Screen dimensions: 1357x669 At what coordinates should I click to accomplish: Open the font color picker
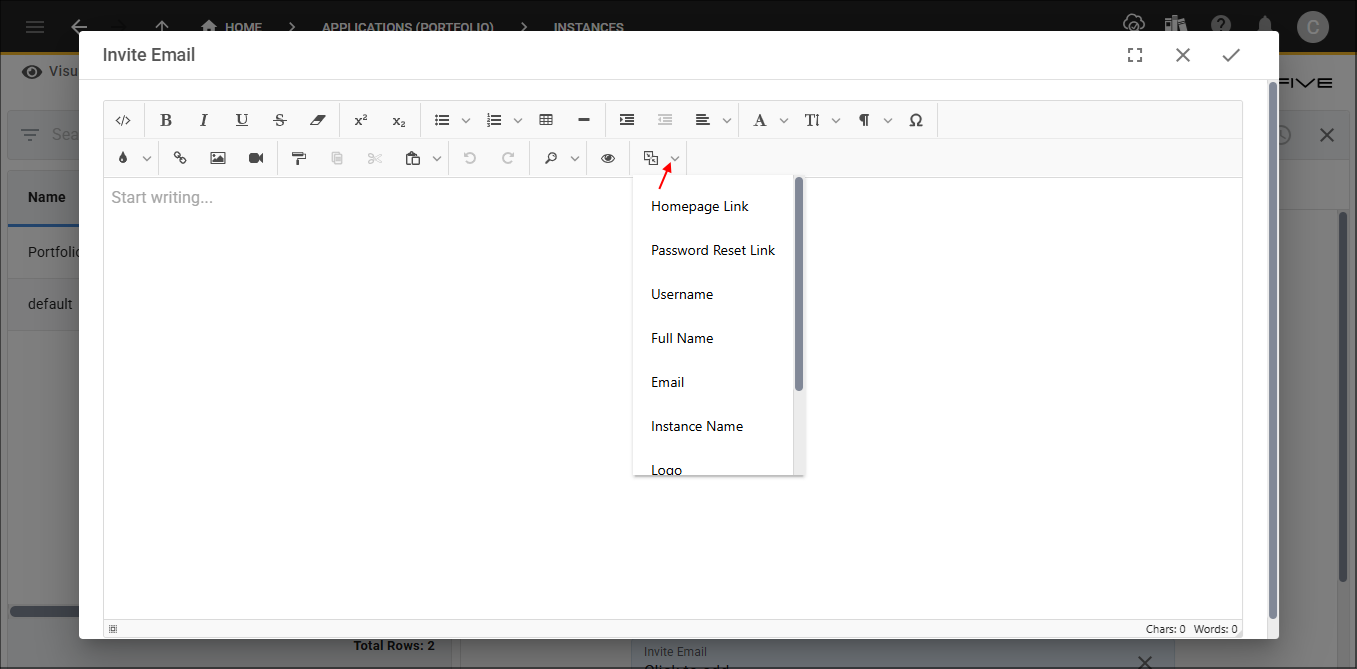pos(125,157)
